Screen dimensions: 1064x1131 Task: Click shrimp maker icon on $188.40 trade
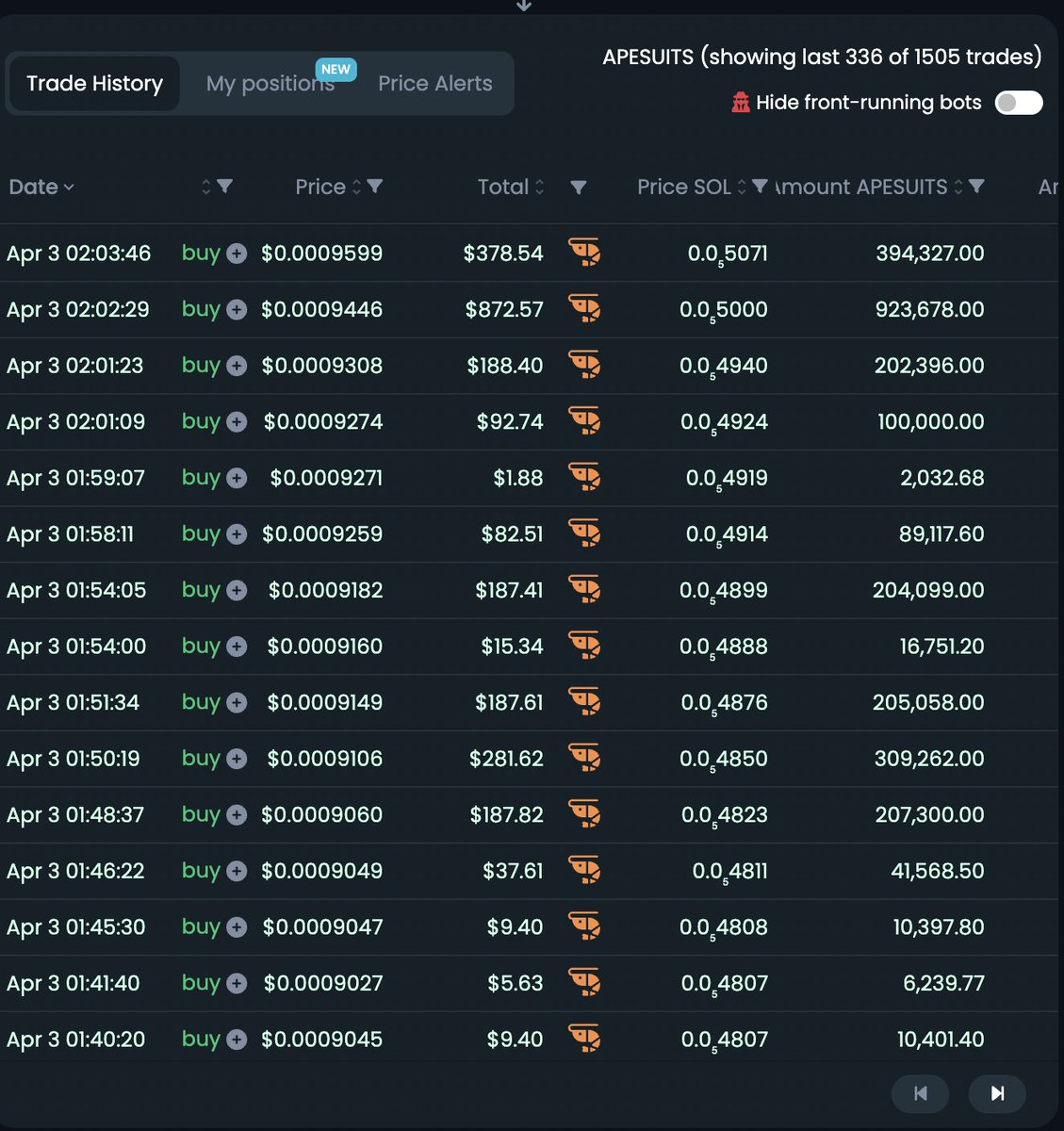click(584, 365)
